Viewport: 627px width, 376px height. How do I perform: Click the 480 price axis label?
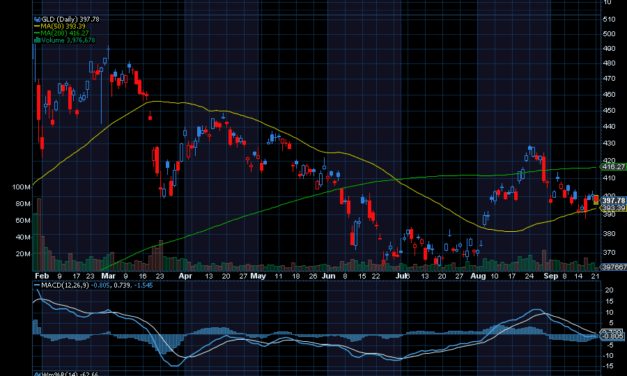click(609, 63)
